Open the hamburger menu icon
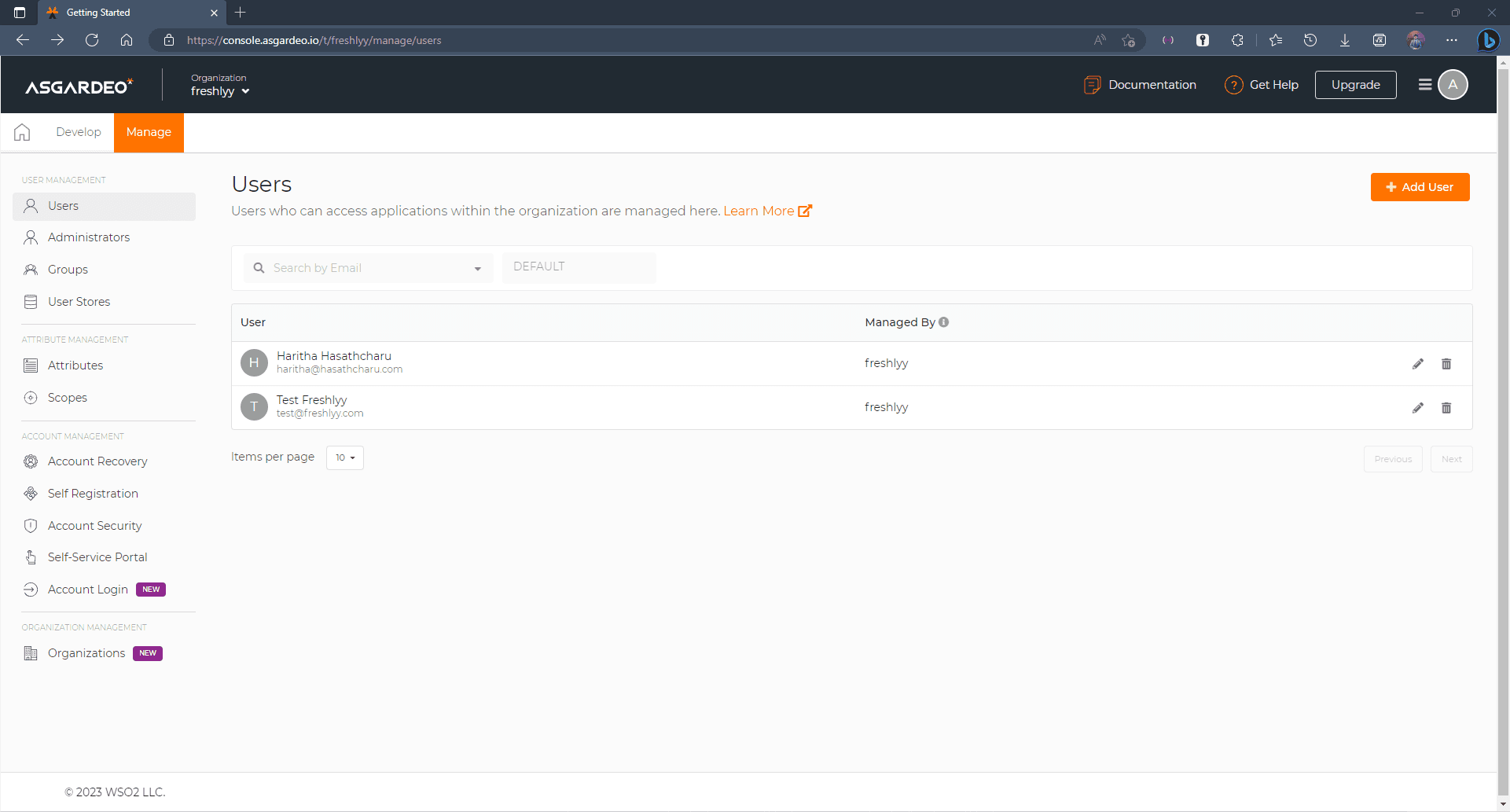 coord(1424,85)
